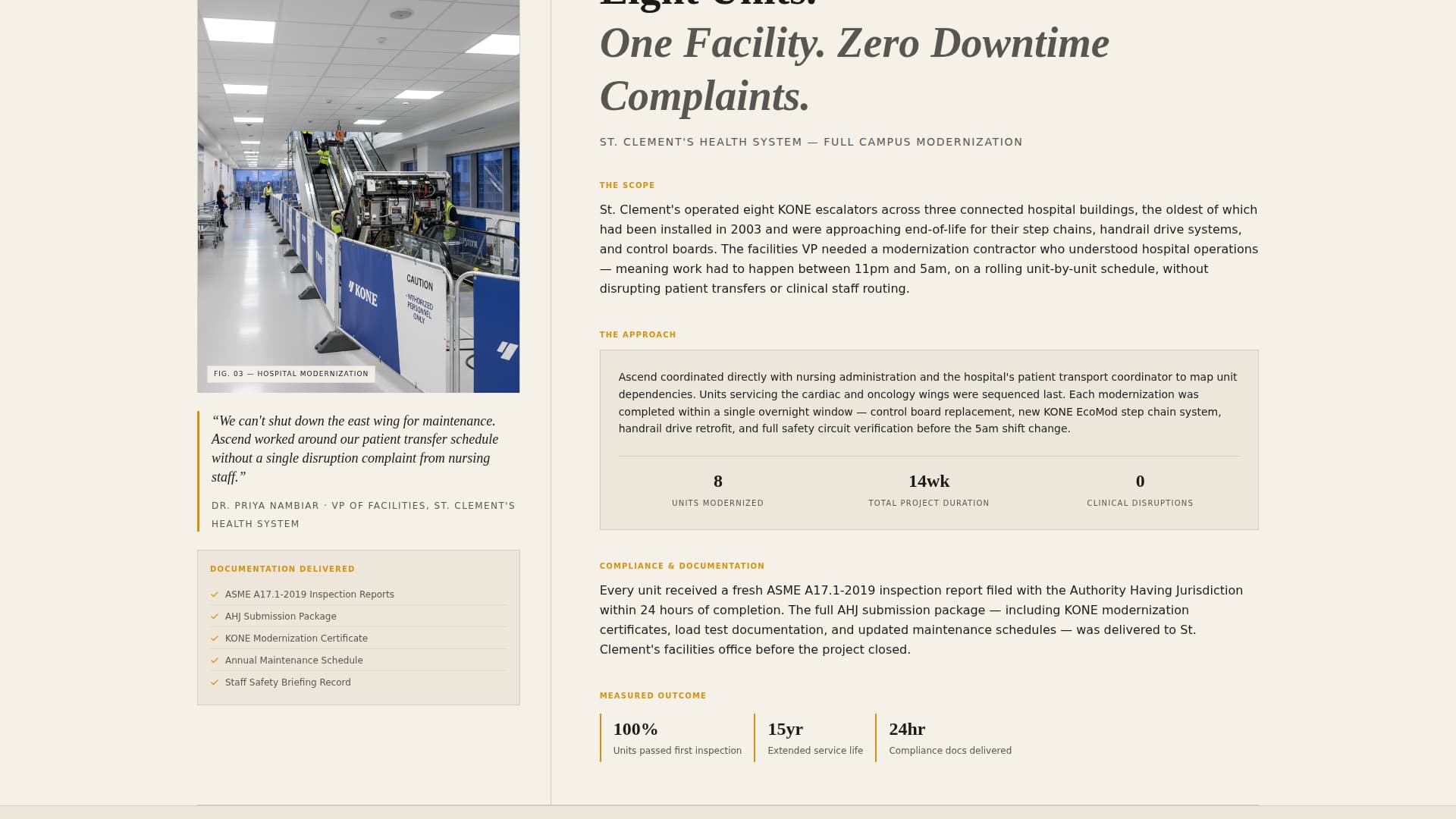Select the checkmark beside Annual Maintenance Schedule
This screenshot has width=1456, height=819.
(x=215, y=661)
